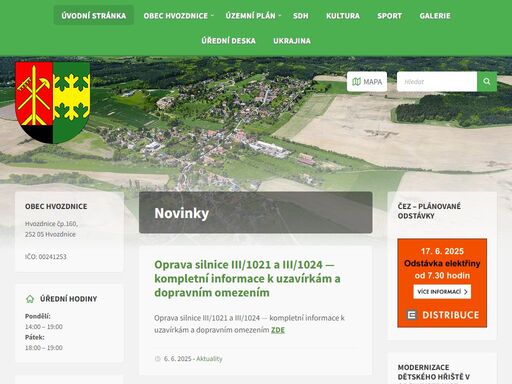Click the house icon beside Úřední hodiny

[x=30, y=299]
